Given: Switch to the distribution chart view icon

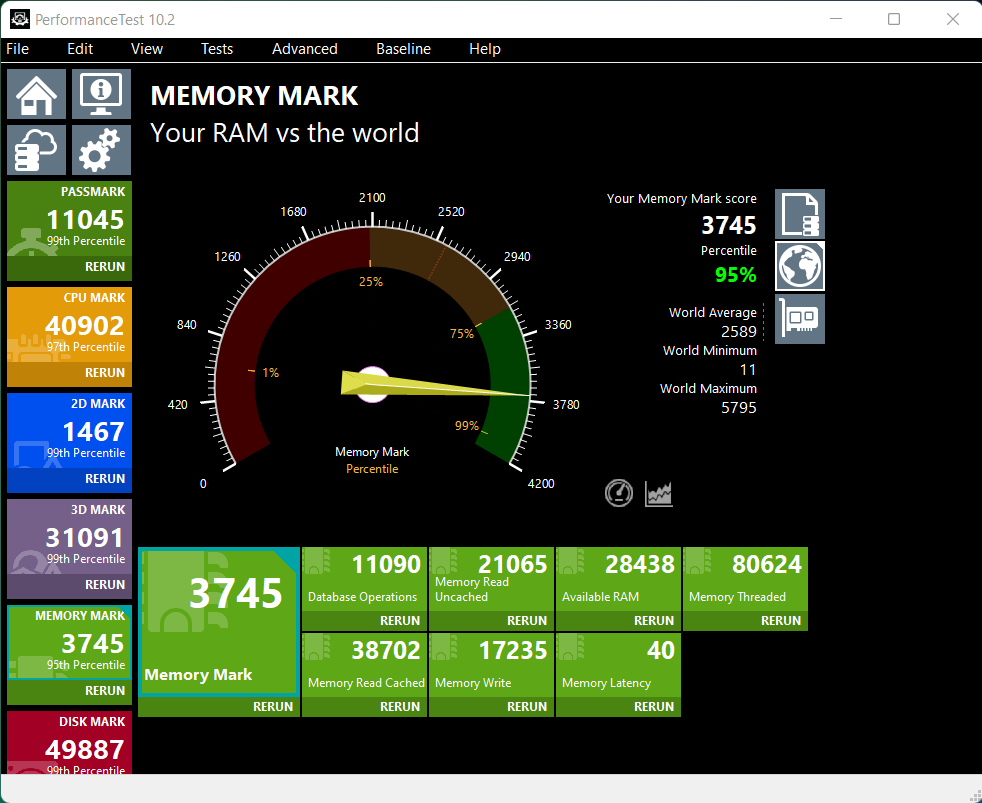Looking at the screenshot, I should click(659, 492).
